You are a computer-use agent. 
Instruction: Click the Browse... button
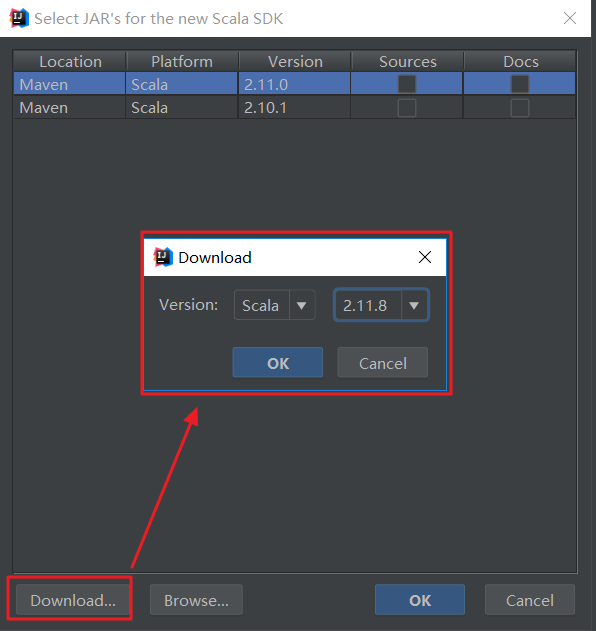(196, 600)
